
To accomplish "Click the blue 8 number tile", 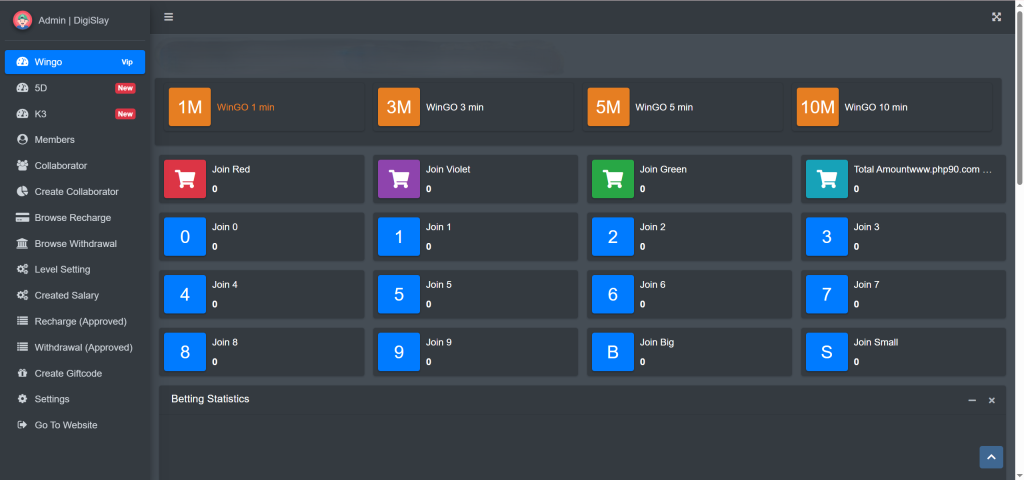I will pos(185,352).
